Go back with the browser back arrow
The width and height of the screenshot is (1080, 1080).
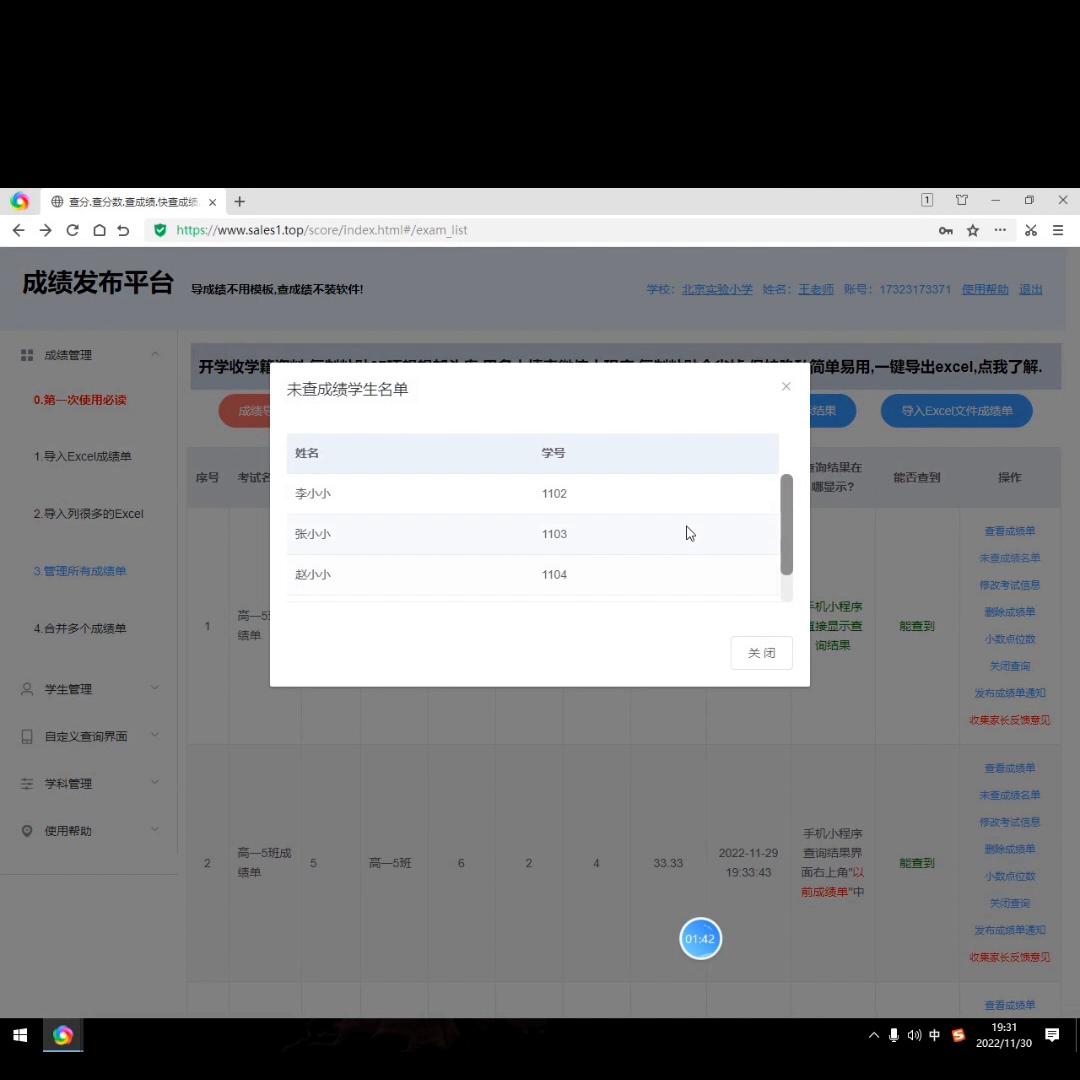tap(18, 230)
